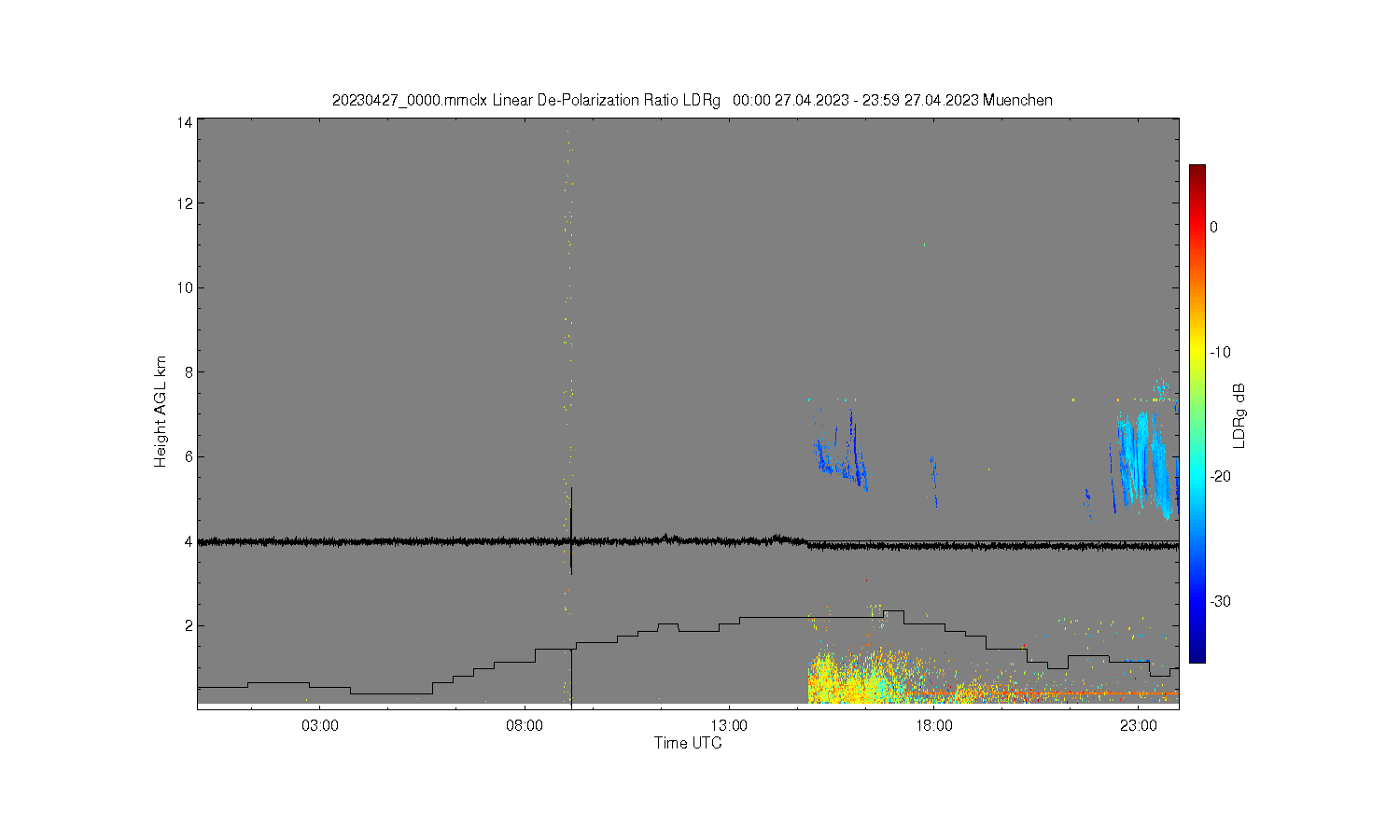Click the height tick label 12

pos(185,203)
